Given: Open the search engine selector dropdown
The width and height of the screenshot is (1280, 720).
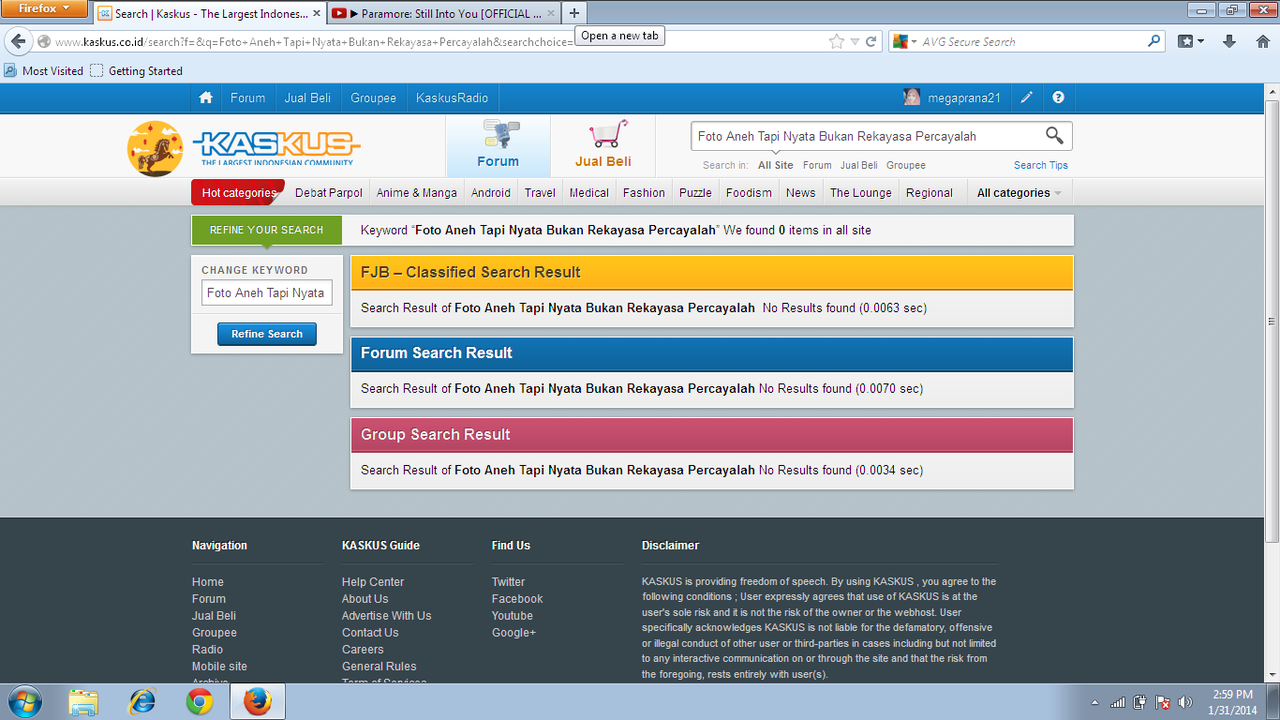Looking at the screenshot, I should (x=904, y=42).
